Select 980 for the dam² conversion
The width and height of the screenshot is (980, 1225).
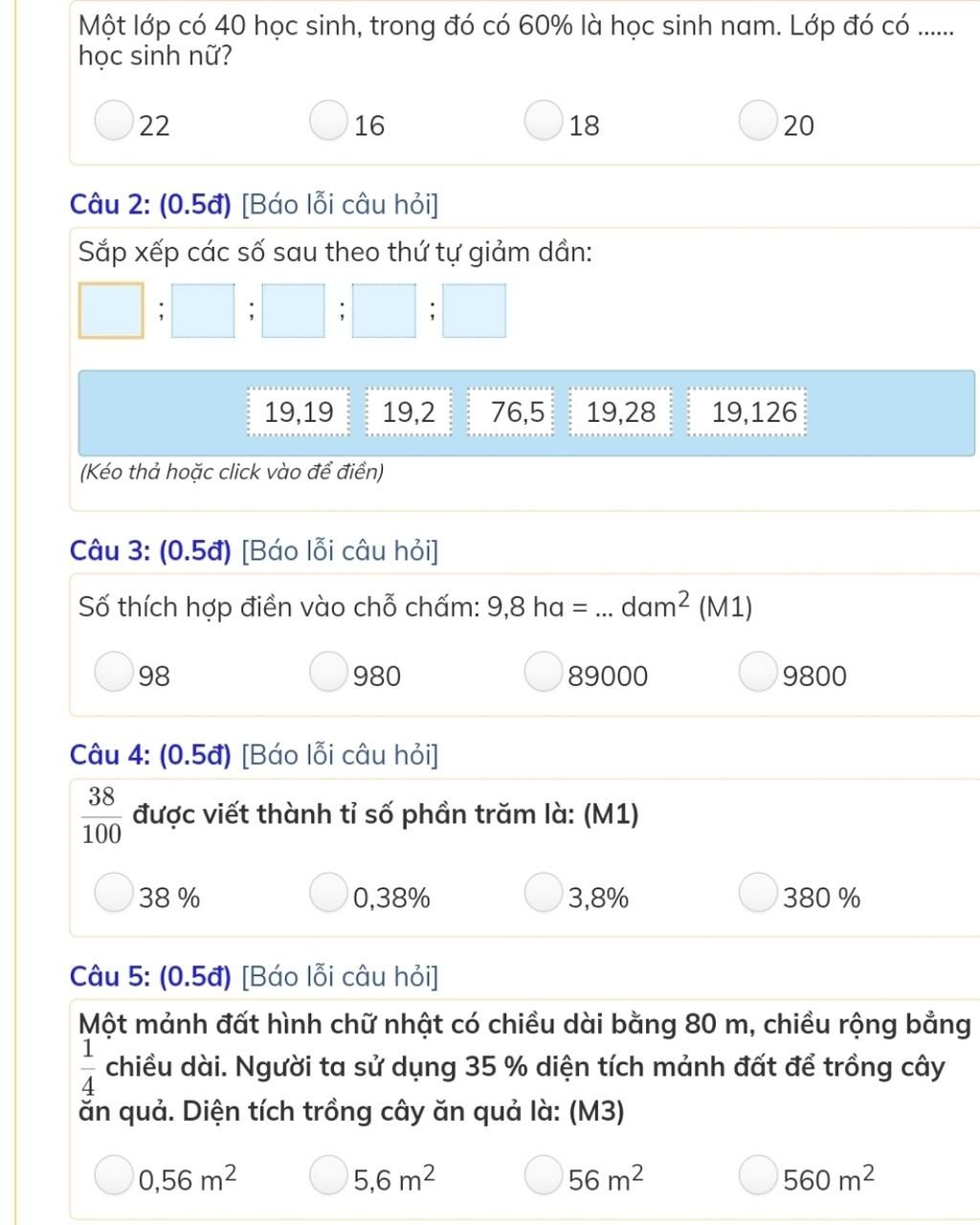pos(328,672)
